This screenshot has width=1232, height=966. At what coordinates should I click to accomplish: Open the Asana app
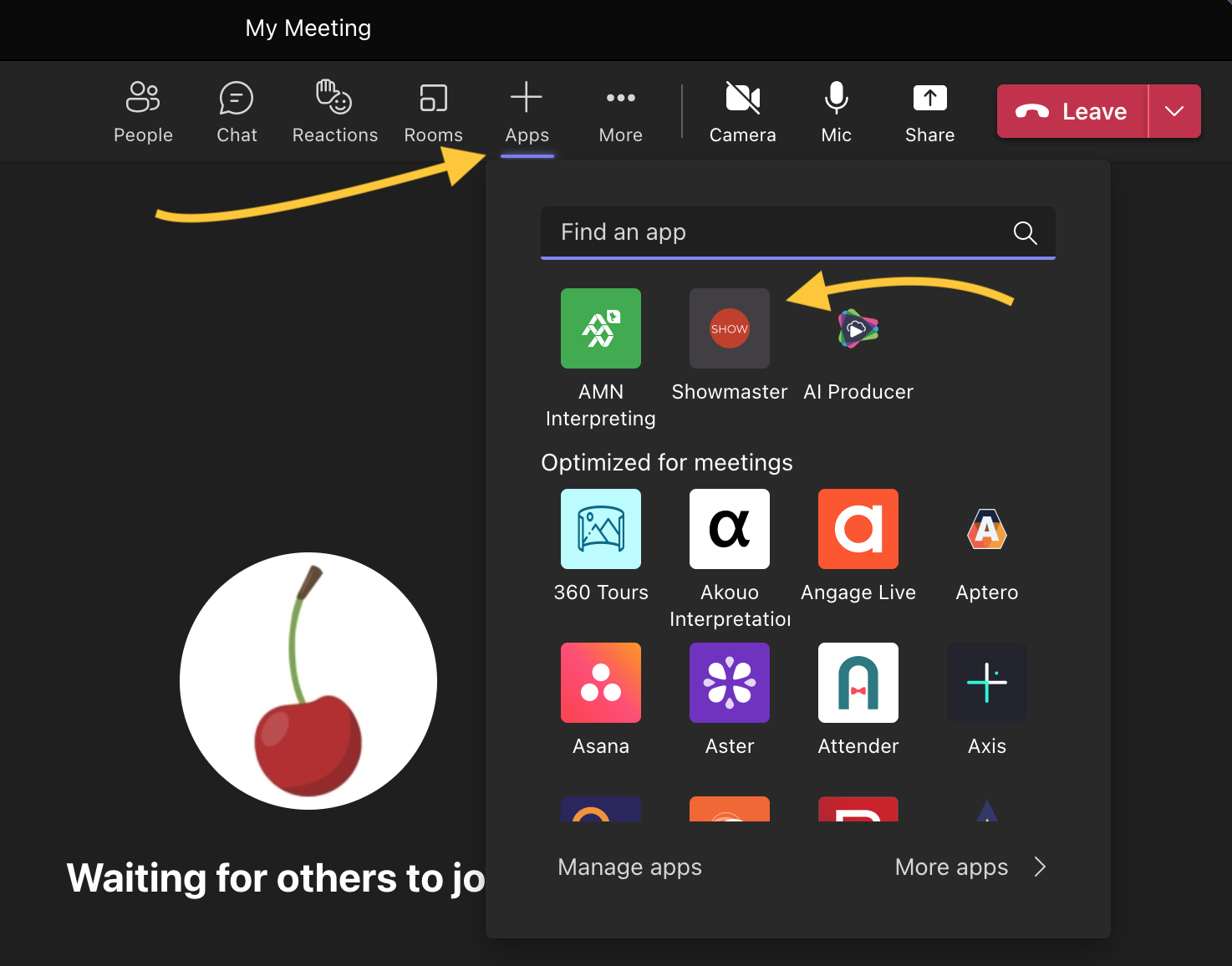tap(600, 683)
